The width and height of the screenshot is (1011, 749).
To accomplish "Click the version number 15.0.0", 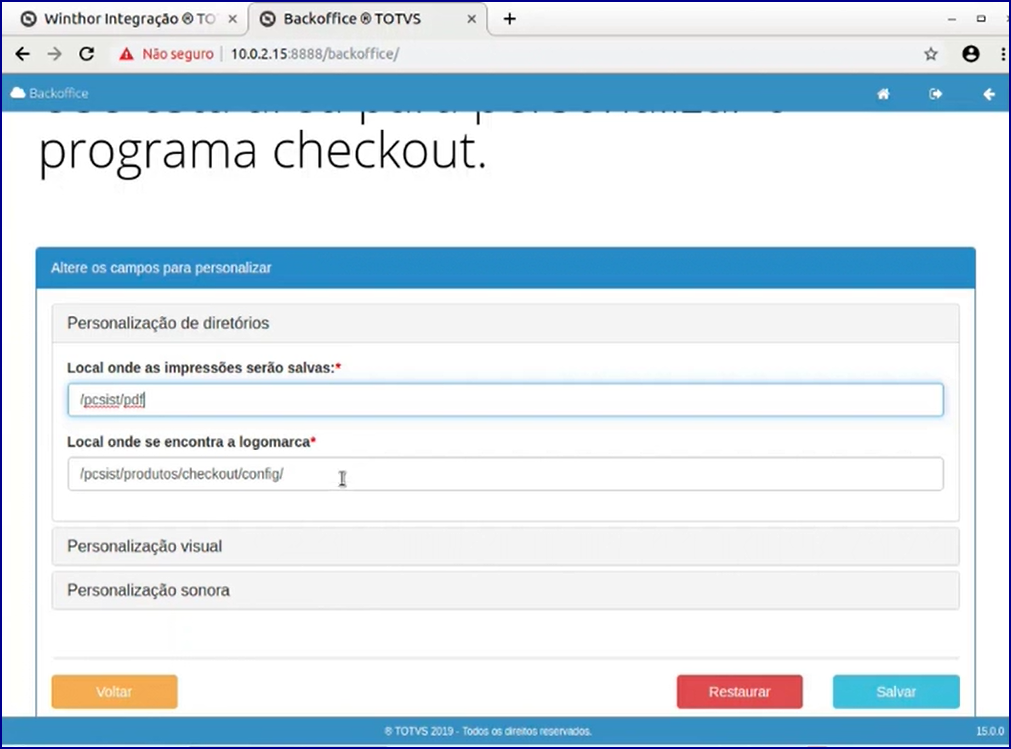I will (990, 731).
